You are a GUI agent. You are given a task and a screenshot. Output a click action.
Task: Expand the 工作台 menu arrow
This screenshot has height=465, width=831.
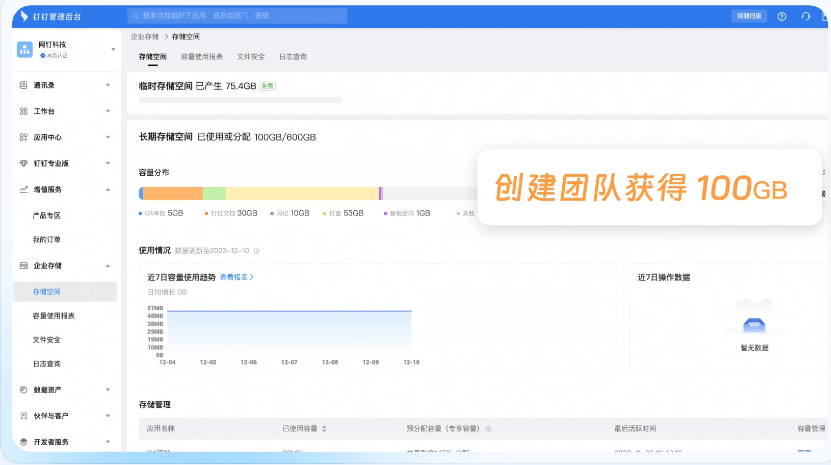click(x=108, y=111)
